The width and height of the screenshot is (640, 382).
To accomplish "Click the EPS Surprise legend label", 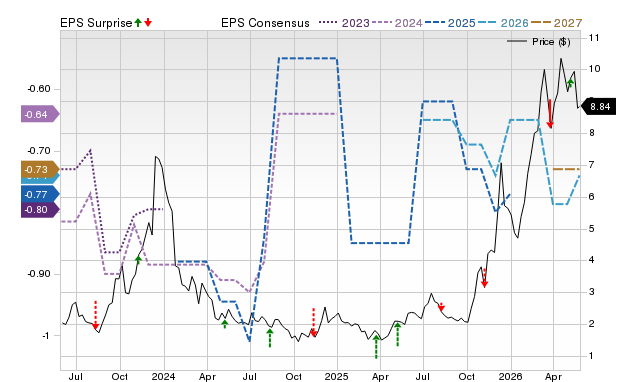I will (96, 23).
